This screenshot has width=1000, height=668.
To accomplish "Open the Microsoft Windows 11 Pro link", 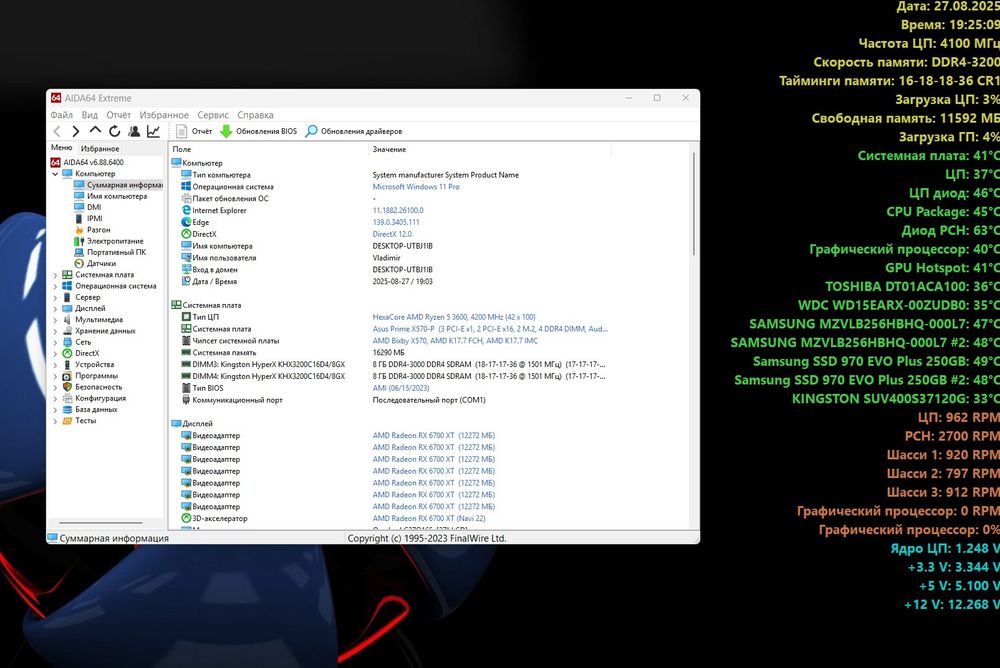I will pyautogui.click(x=416, y=187).
